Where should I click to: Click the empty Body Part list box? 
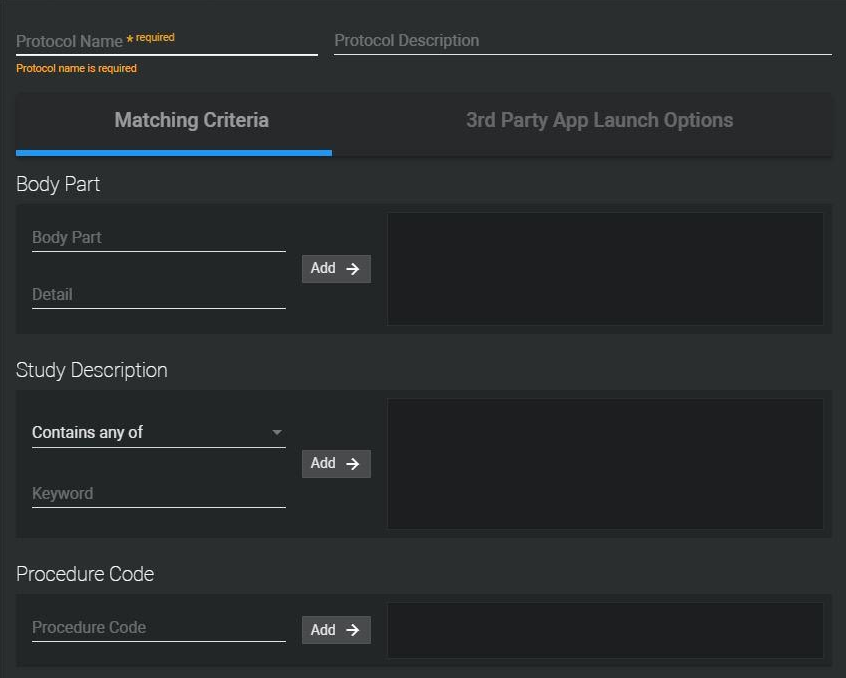(605, 268)
